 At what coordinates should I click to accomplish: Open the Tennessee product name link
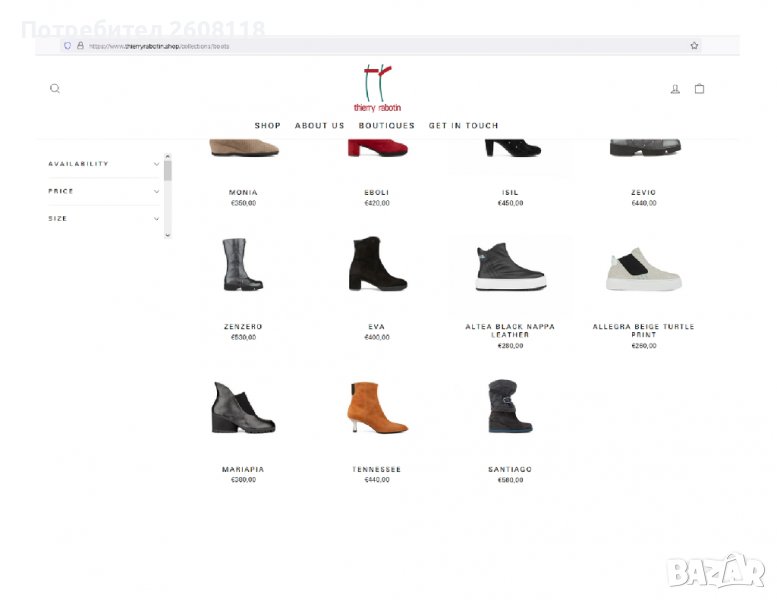tap(376, 469)
